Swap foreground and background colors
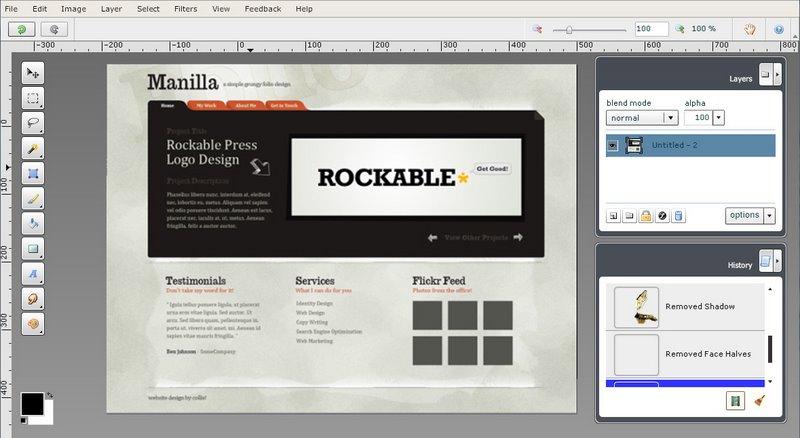The height and width of the screenshot is (438, 800). [49, 395]
